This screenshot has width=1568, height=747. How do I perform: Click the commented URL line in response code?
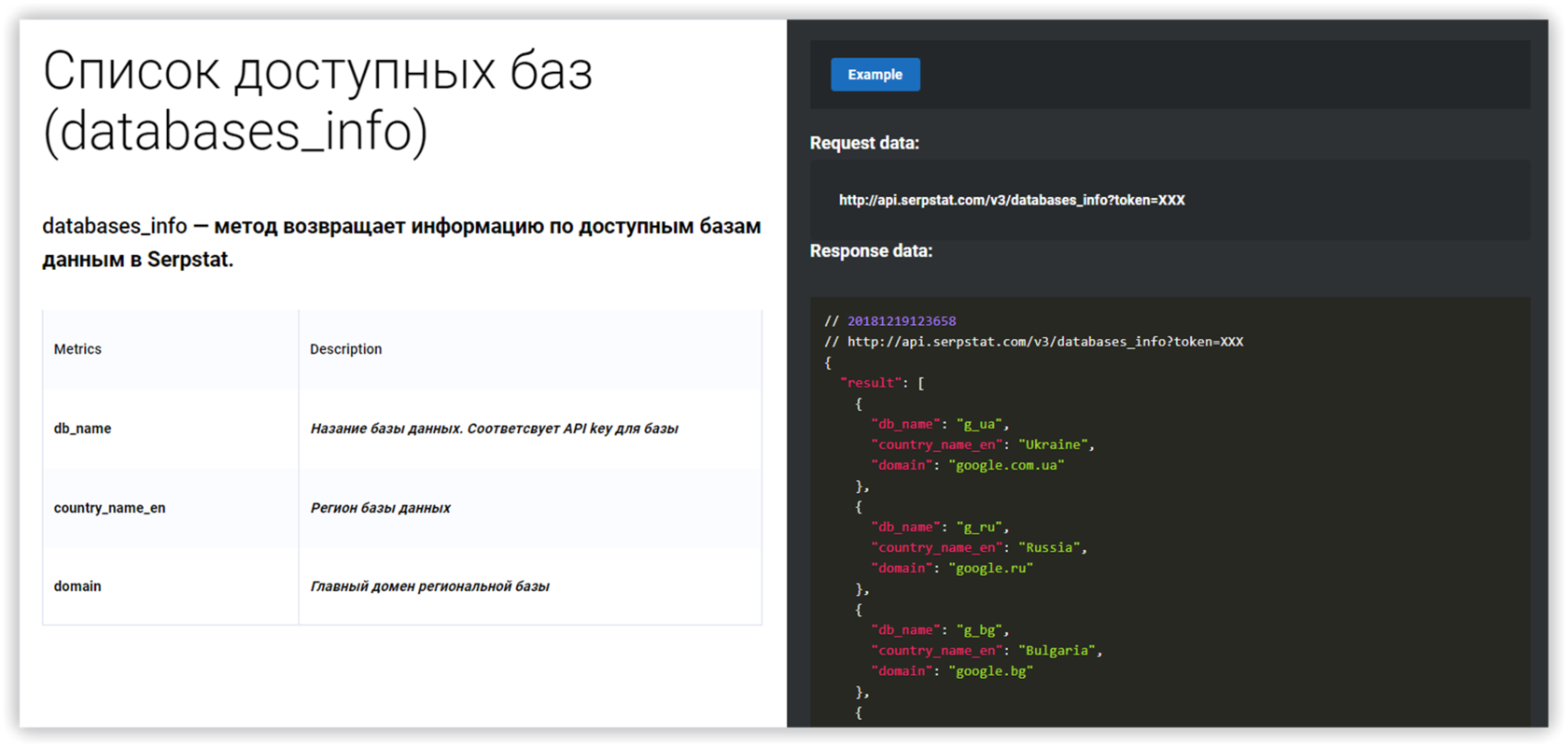[x=1033, y=342]
